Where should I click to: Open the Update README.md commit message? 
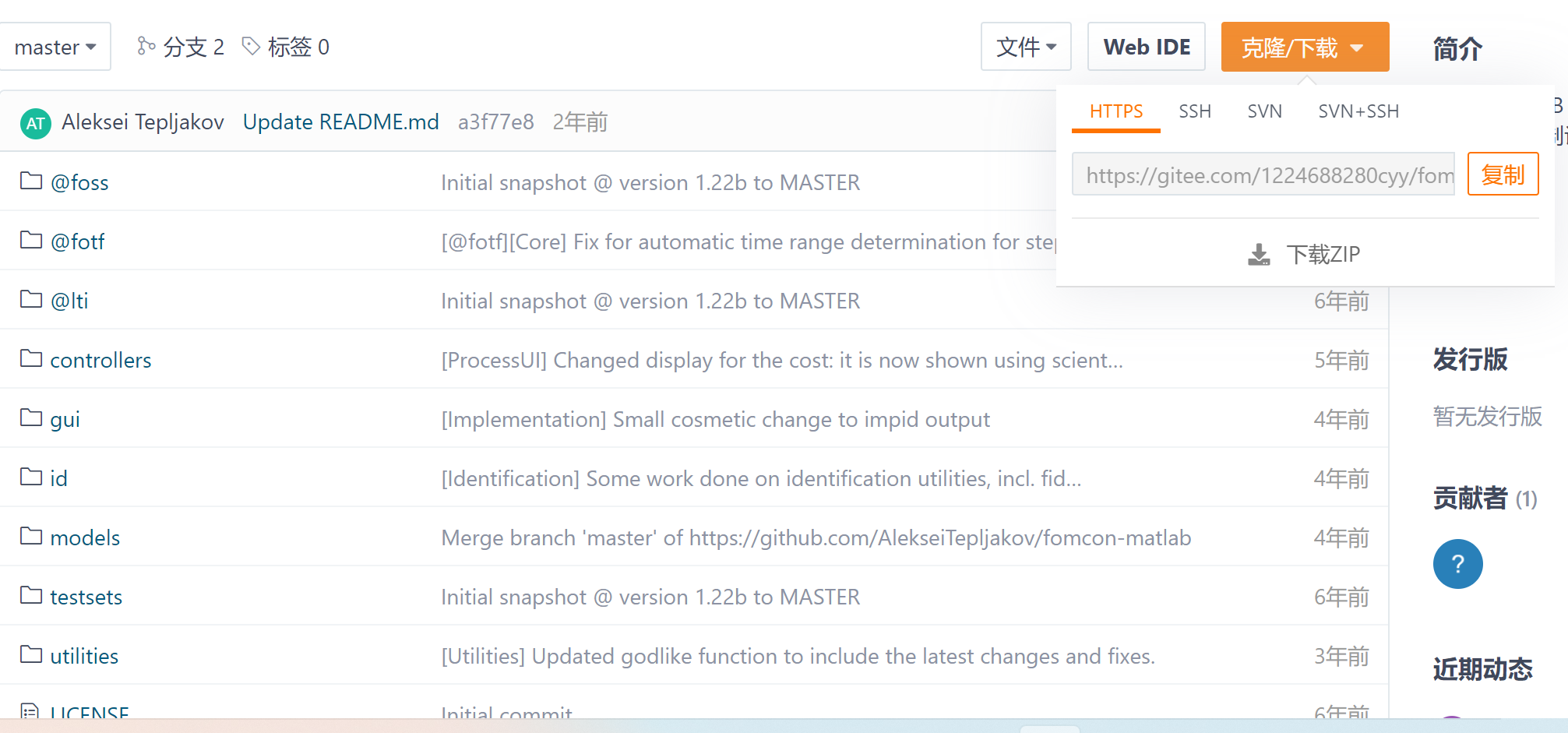[340, 122]
